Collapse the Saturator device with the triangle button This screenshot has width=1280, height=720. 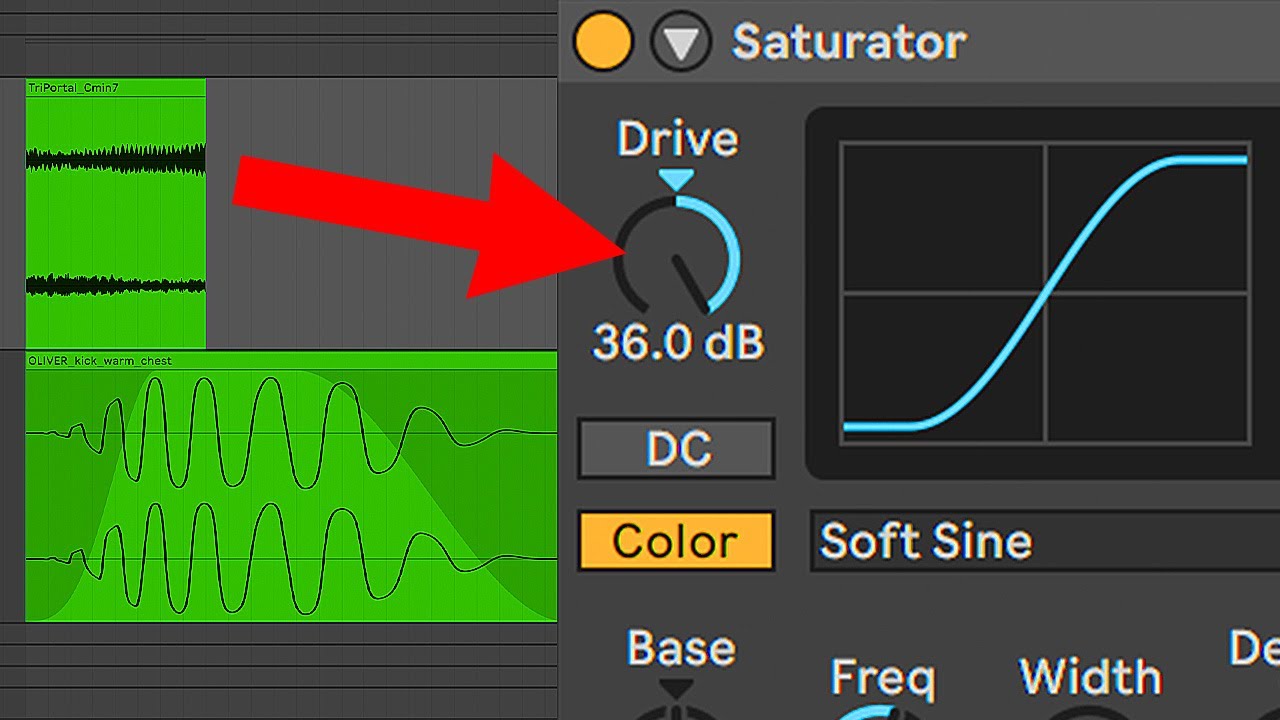[x=680, y=42]
